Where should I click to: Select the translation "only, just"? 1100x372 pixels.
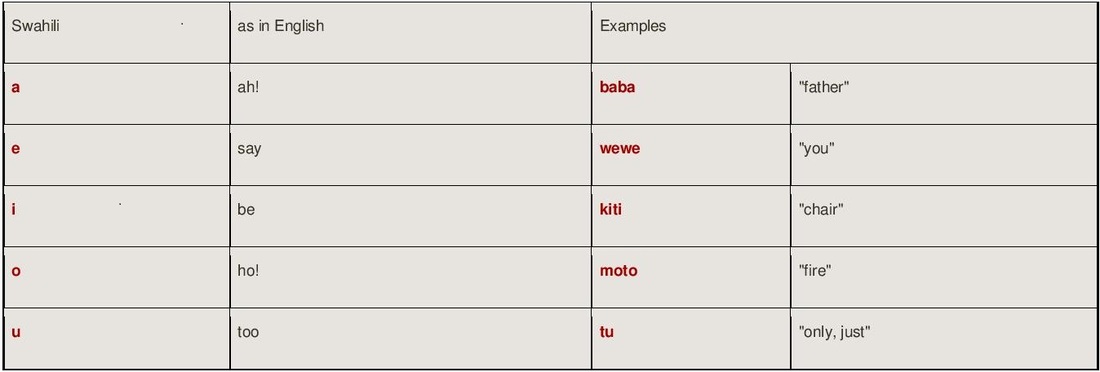coord(835,333)
